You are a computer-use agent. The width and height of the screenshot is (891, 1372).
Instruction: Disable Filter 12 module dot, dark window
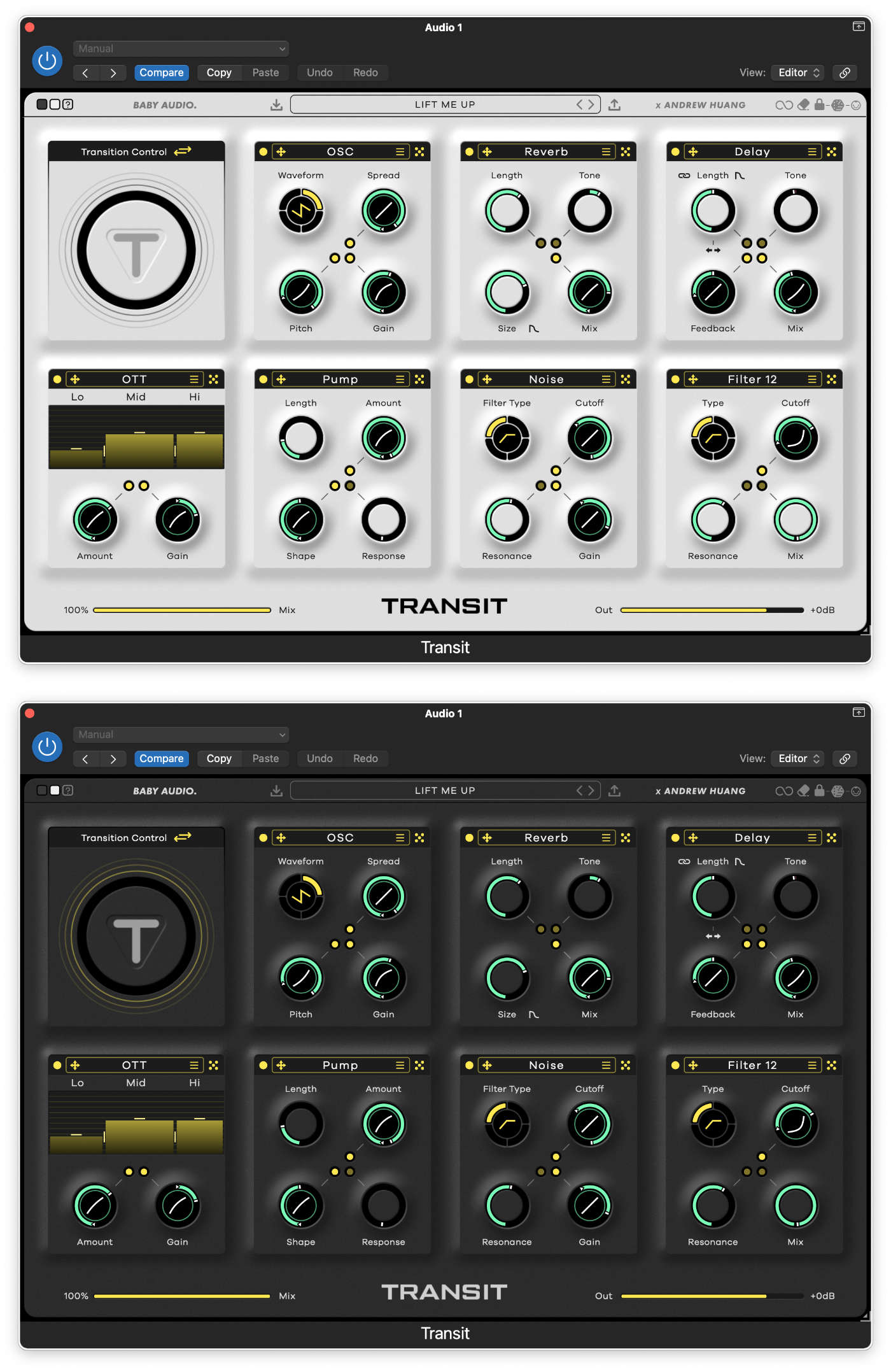[675, 1065]
